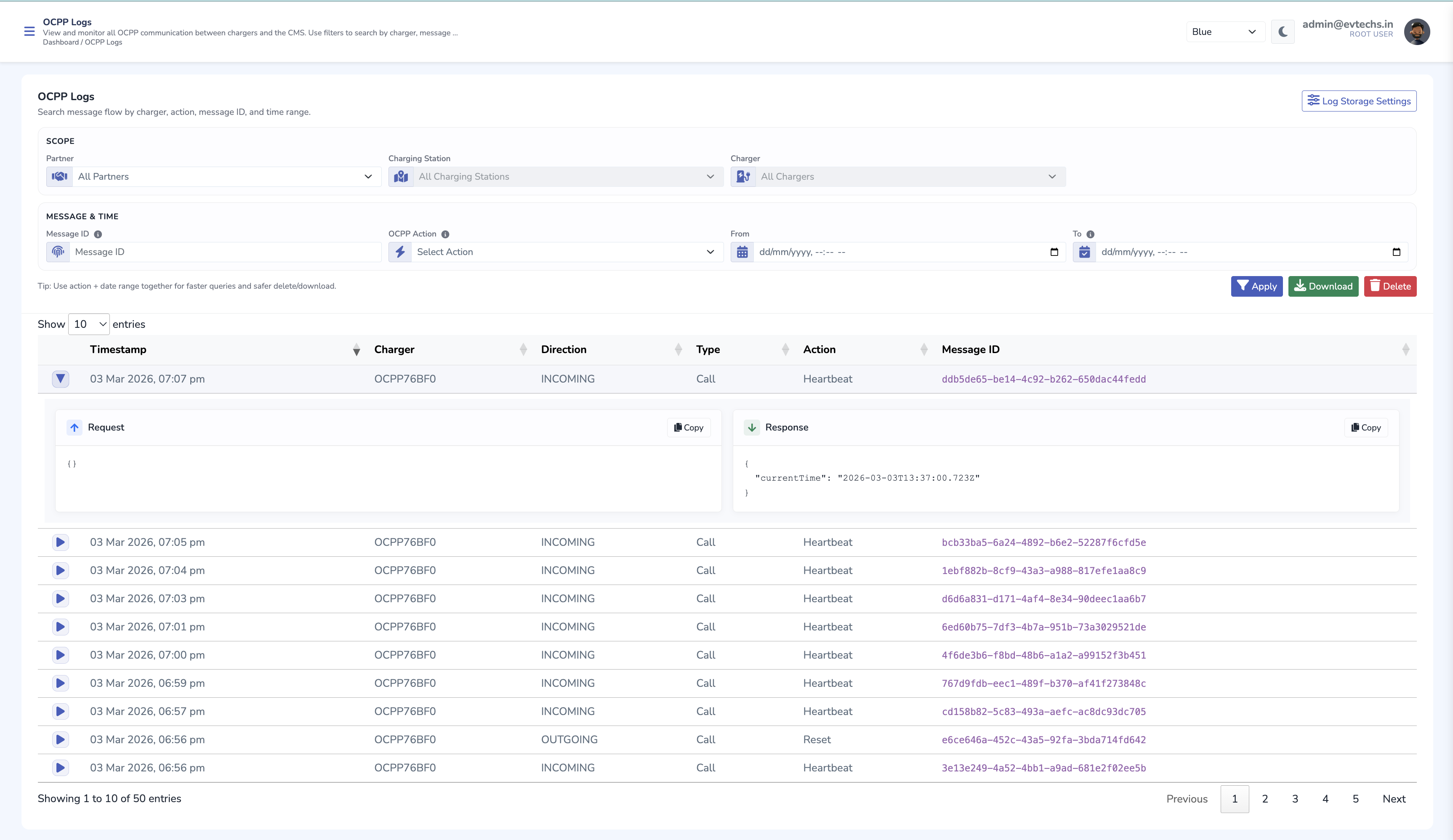Open the From date calendar picker icon
This screenshot has height=840, width=1453.
1054,252
